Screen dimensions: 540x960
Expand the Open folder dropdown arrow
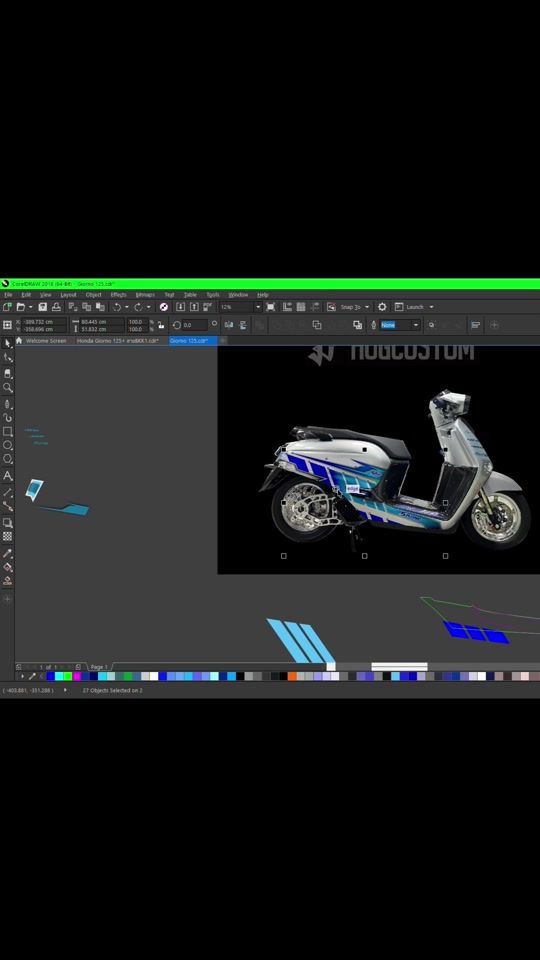coord(31,307)
